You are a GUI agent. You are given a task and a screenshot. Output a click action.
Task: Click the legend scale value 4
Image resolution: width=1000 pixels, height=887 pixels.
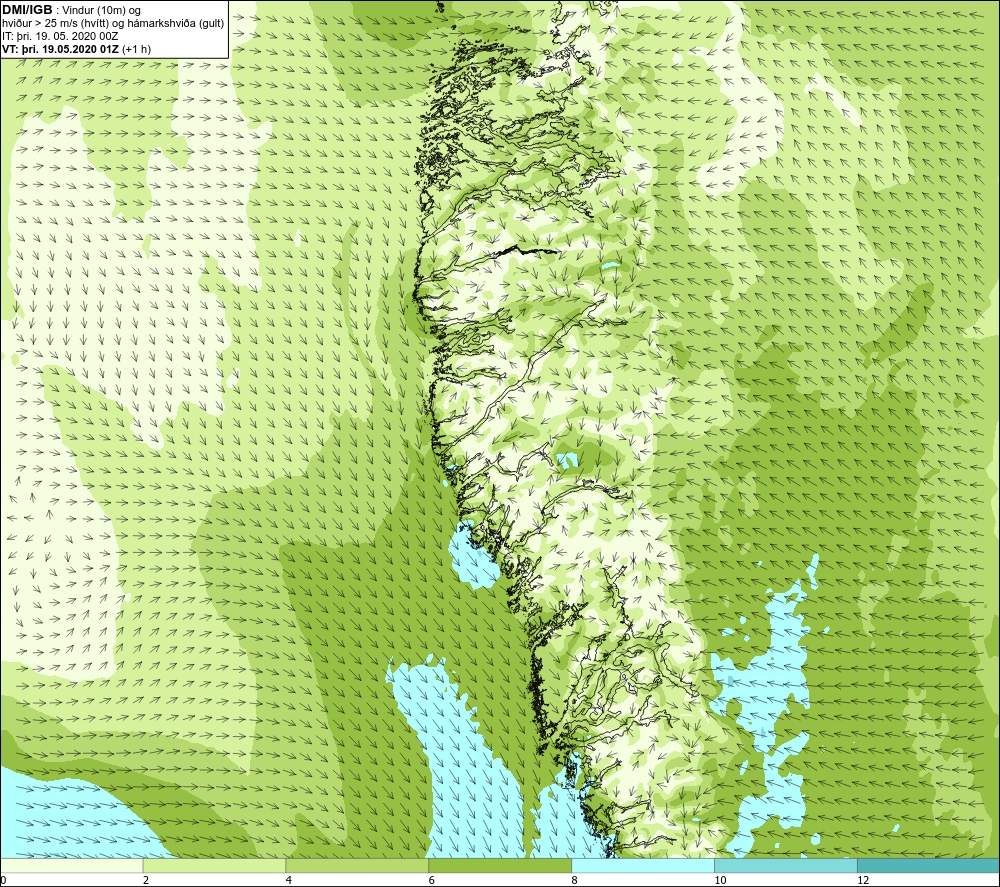coord(289,880)
